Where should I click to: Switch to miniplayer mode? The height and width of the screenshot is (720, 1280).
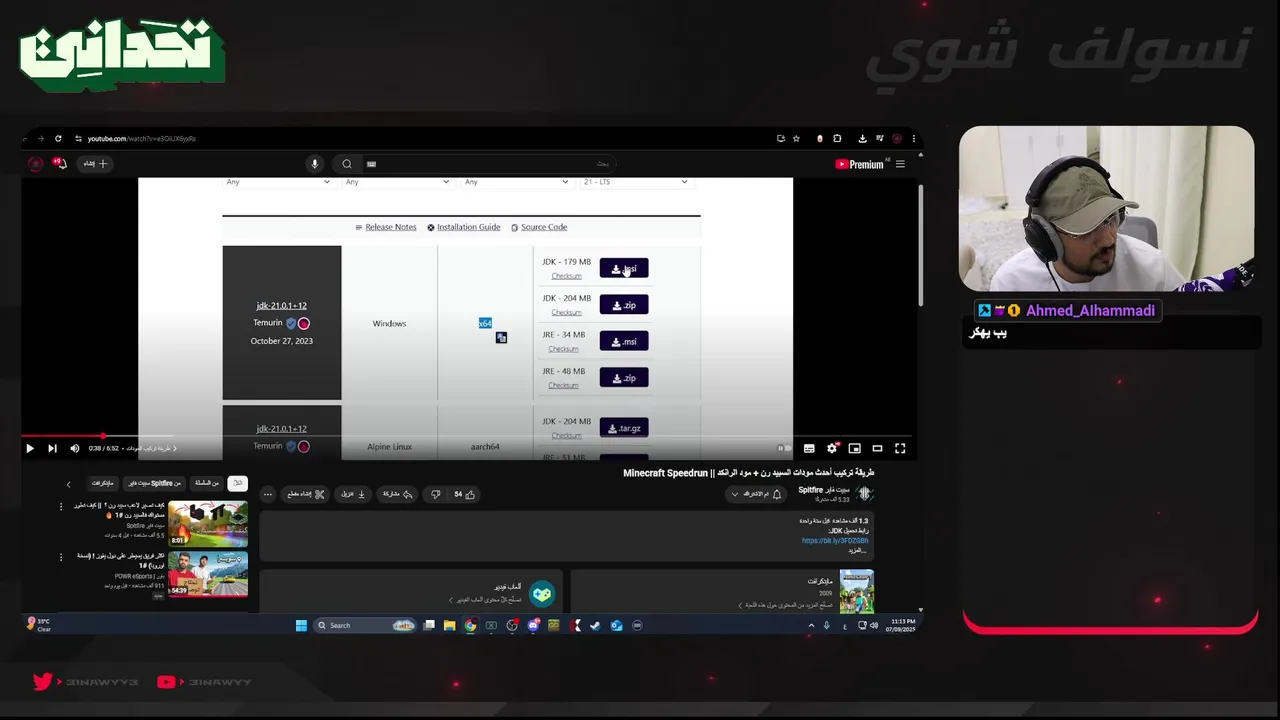click(x=854, y=449)
